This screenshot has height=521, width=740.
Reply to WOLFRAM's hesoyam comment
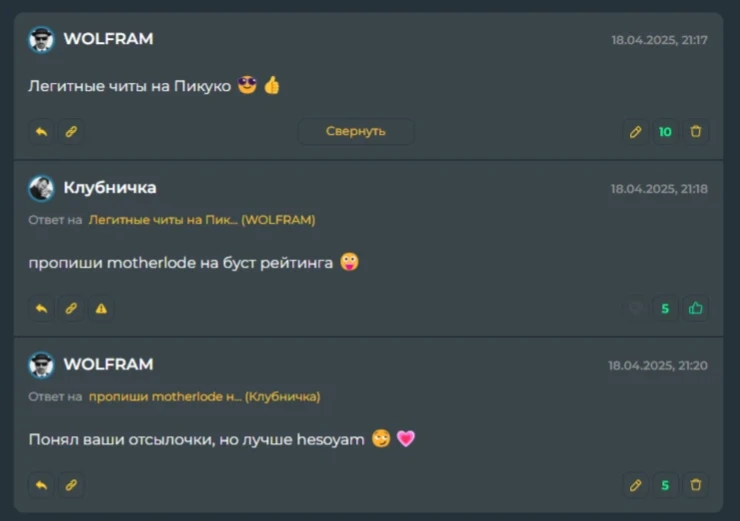tap(41, 485)
